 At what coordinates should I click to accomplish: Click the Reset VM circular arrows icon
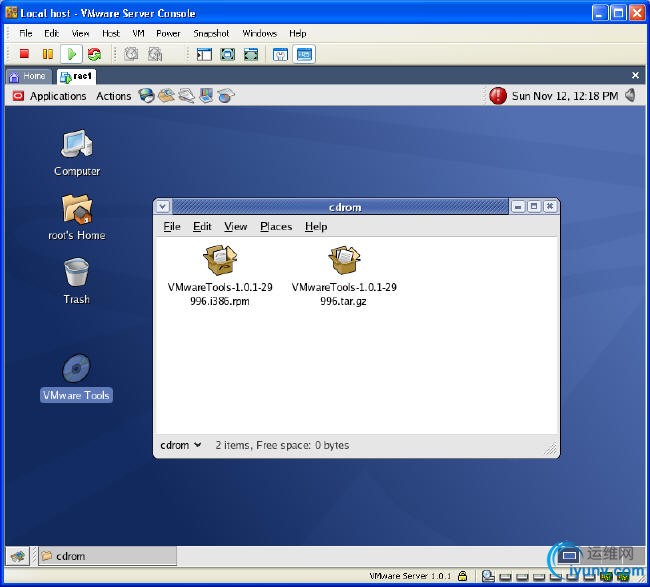tap(95, 54)
